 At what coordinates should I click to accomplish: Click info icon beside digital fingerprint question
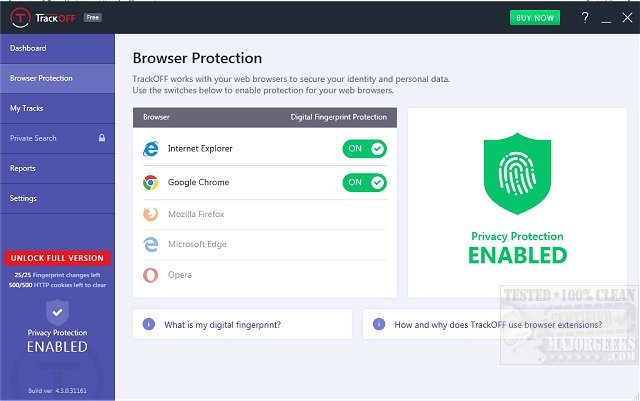(149, 324)
